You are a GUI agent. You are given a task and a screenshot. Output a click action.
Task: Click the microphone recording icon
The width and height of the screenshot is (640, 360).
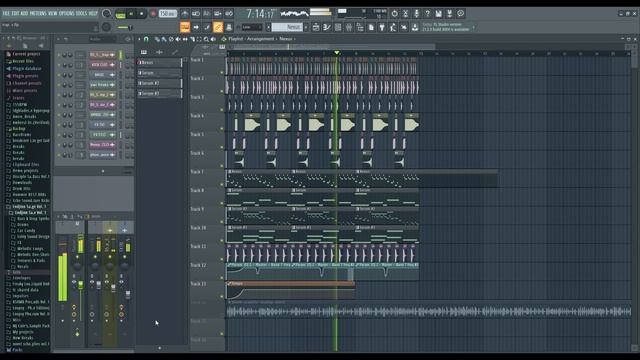[x=416, y=13]
